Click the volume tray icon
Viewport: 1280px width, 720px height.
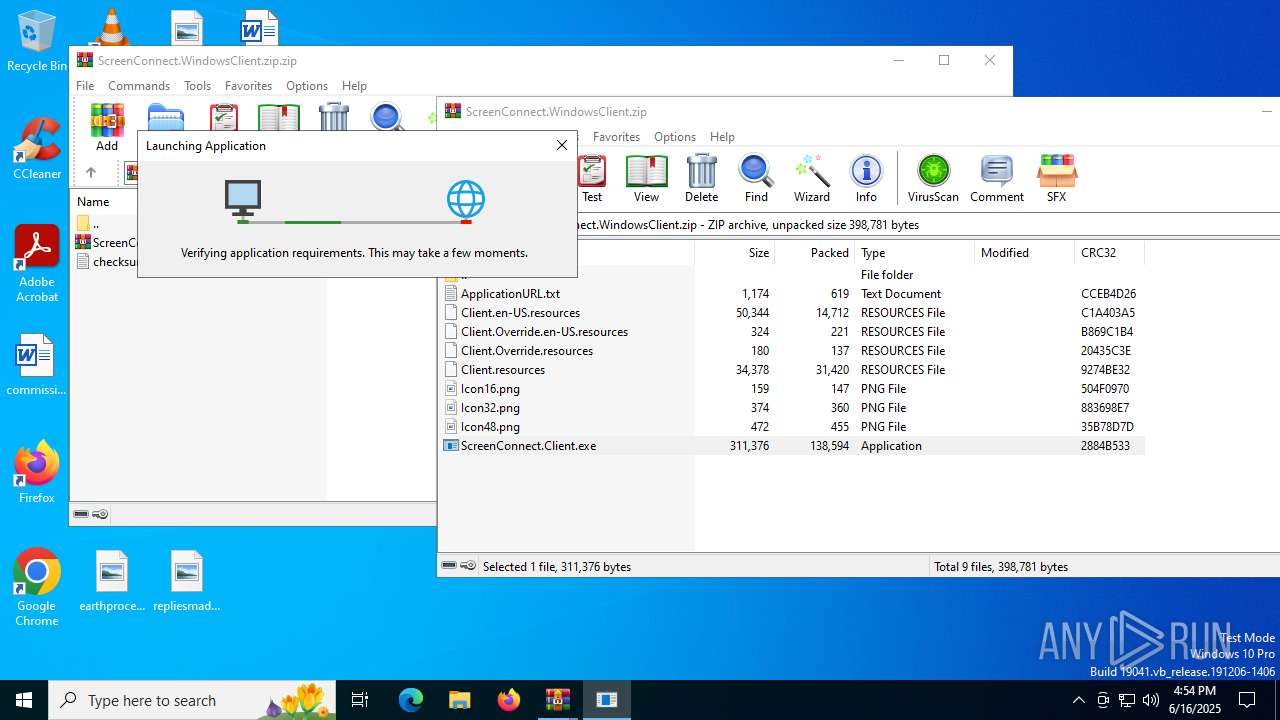pos(1150,700)
